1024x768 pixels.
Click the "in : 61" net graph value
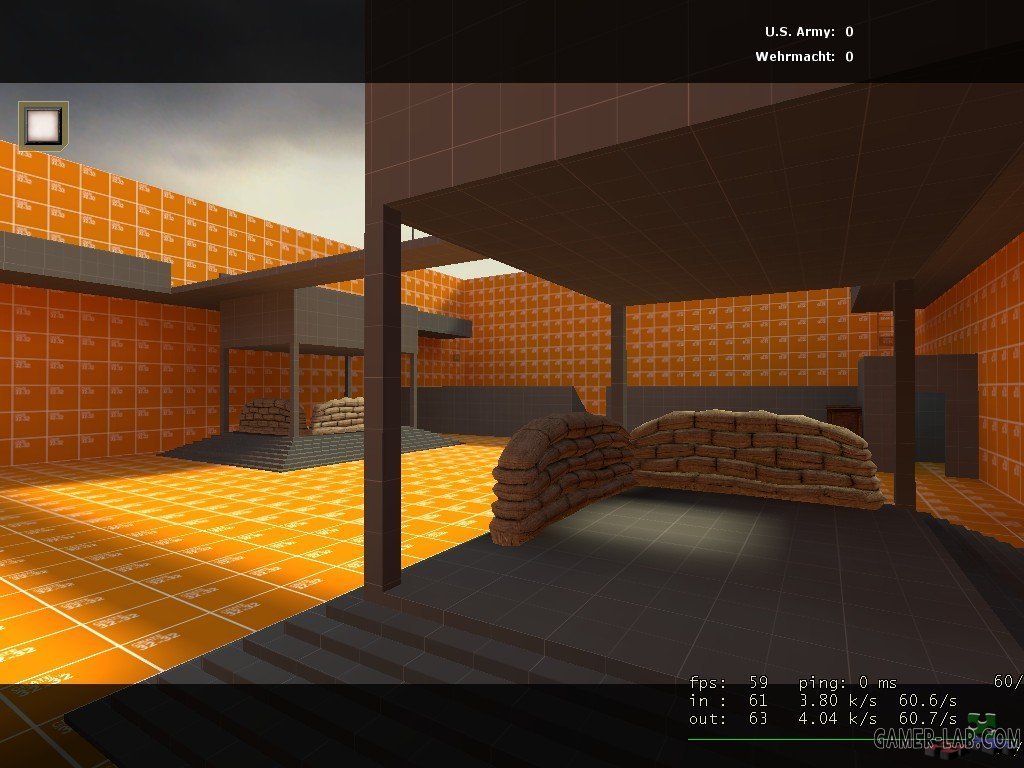coord(728,701)
